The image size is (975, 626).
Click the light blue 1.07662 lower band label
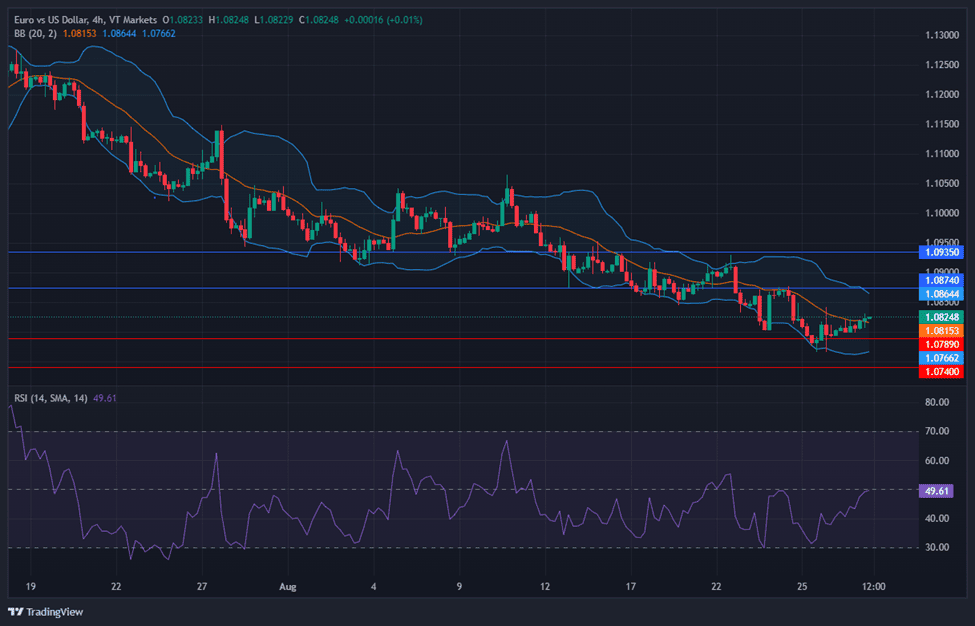pyautogui.click(x=941, y=357)
